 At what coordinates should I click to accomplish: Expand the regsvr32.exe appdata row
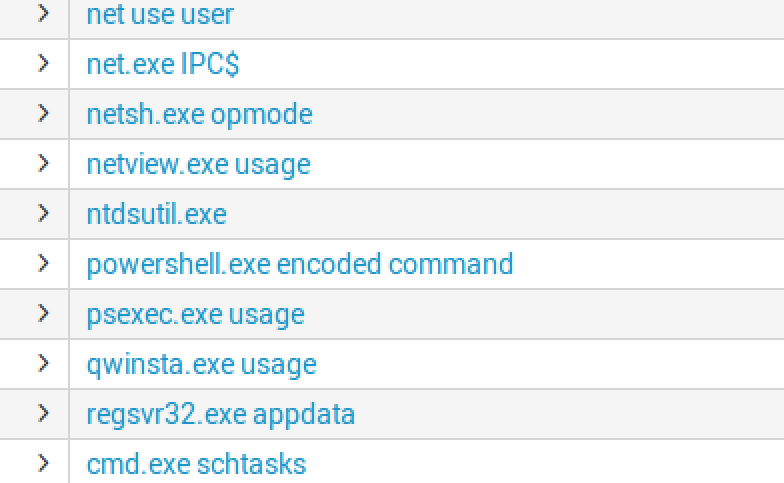click(43, 413)
